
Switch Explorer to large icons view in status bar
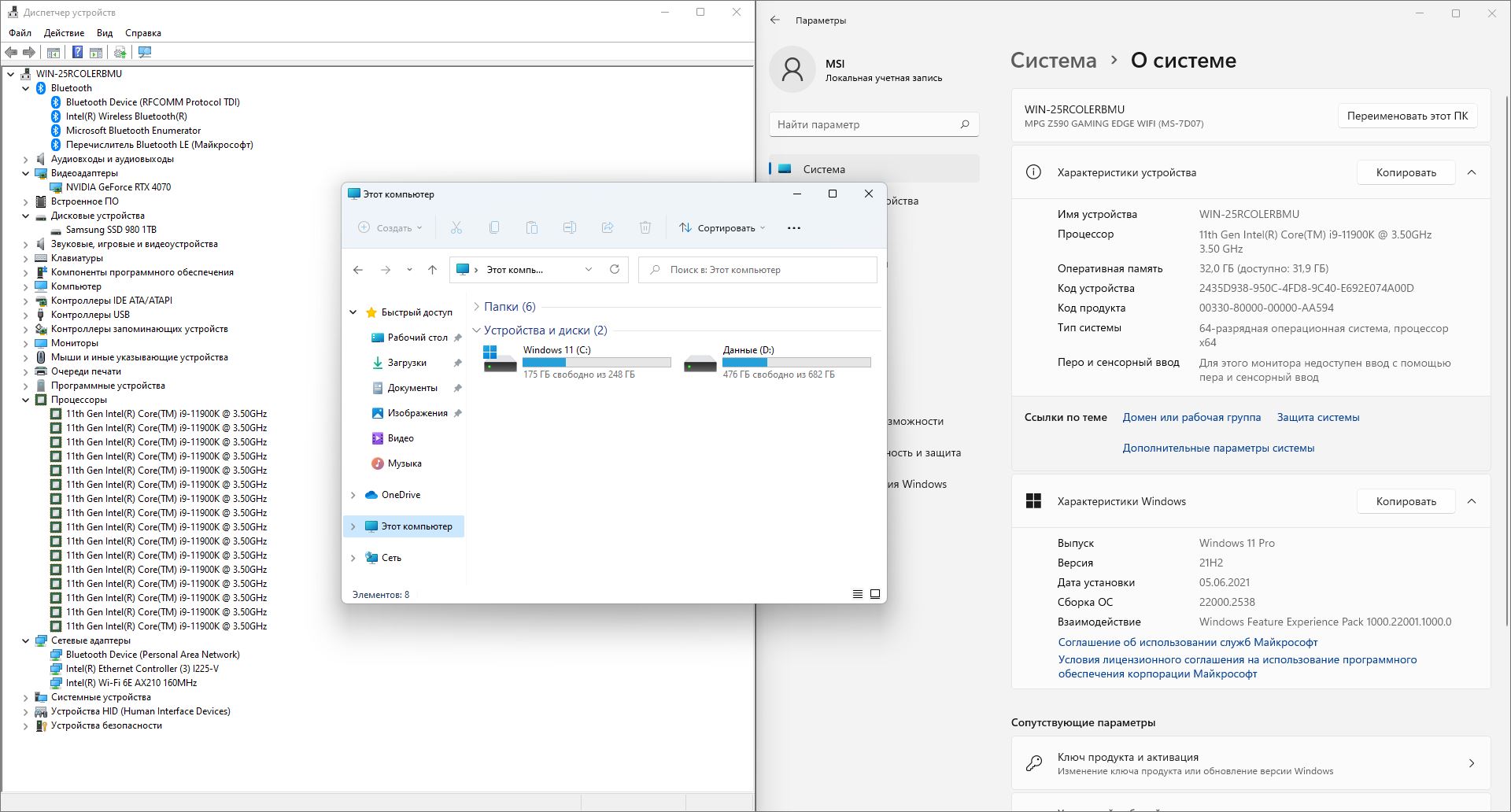click(874, 594)
